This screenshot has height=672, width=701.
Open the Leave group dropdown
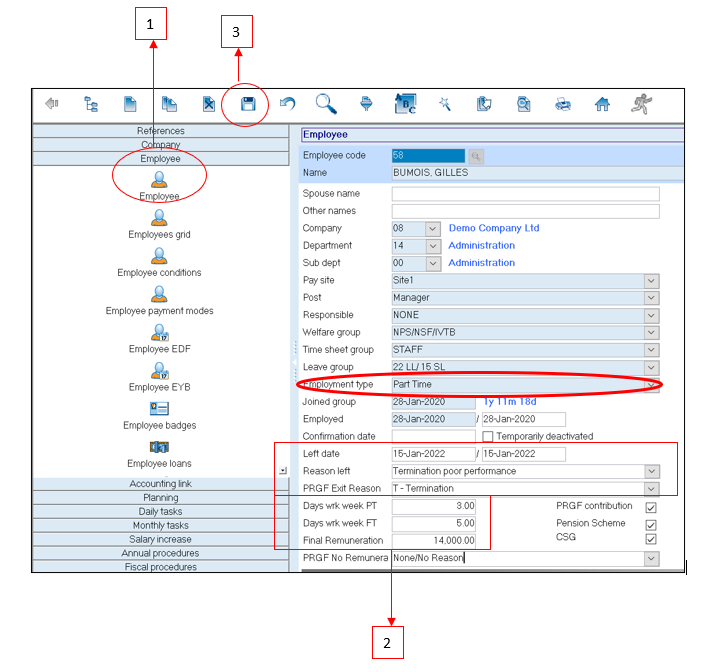(x=652, y=367)
